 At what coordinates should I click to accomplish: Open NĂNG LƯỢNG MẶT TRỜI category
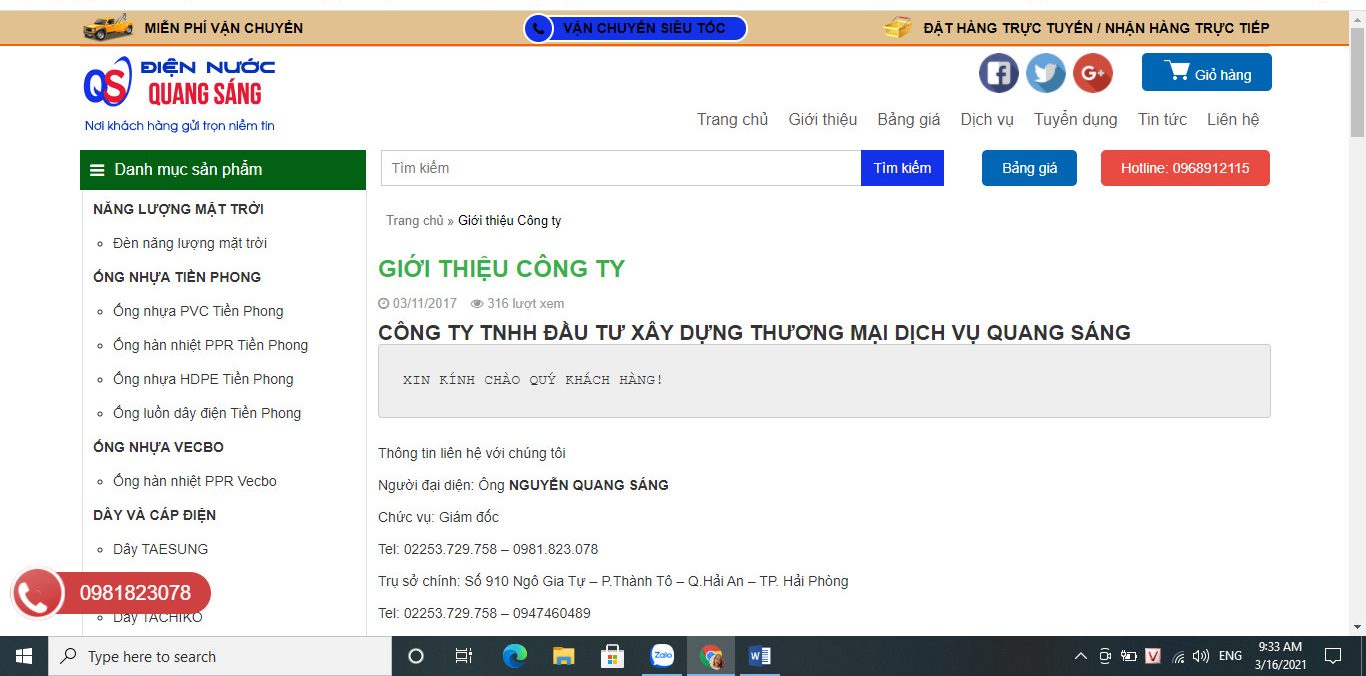[x=178, y=209]
